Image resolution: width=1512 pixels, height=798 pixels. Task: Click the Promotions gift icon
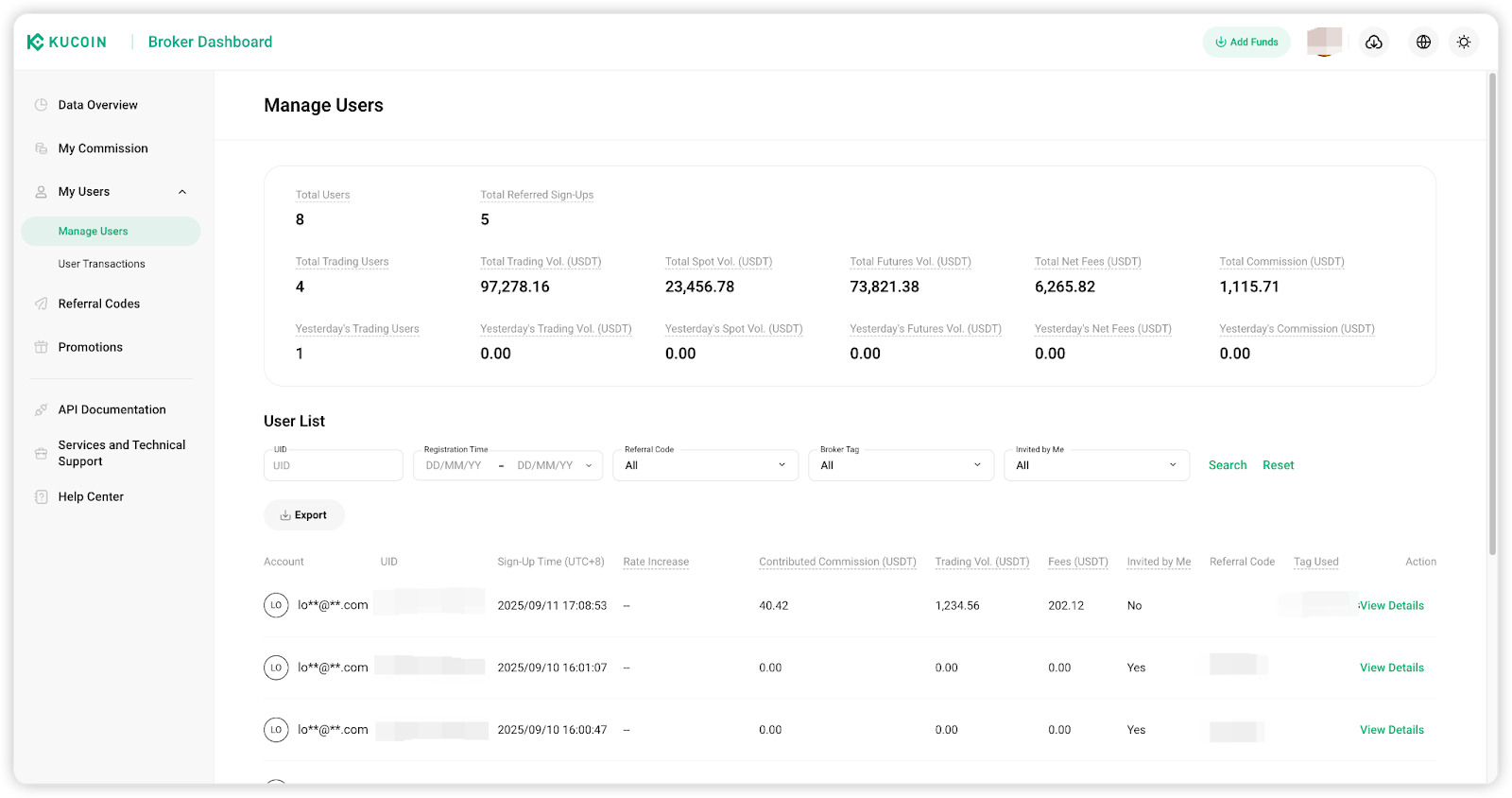pos(41,347)
